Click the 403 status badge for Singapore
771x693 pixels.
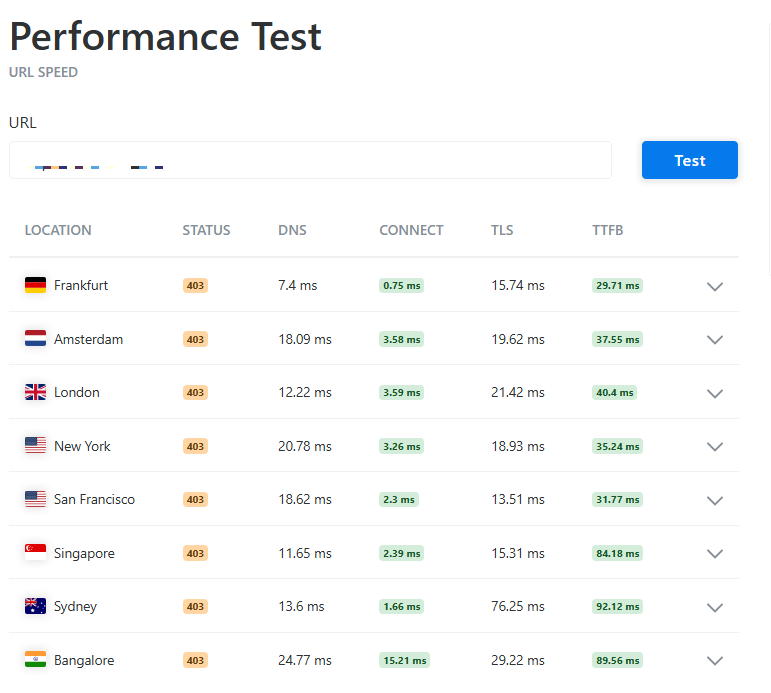pos(195,553)
